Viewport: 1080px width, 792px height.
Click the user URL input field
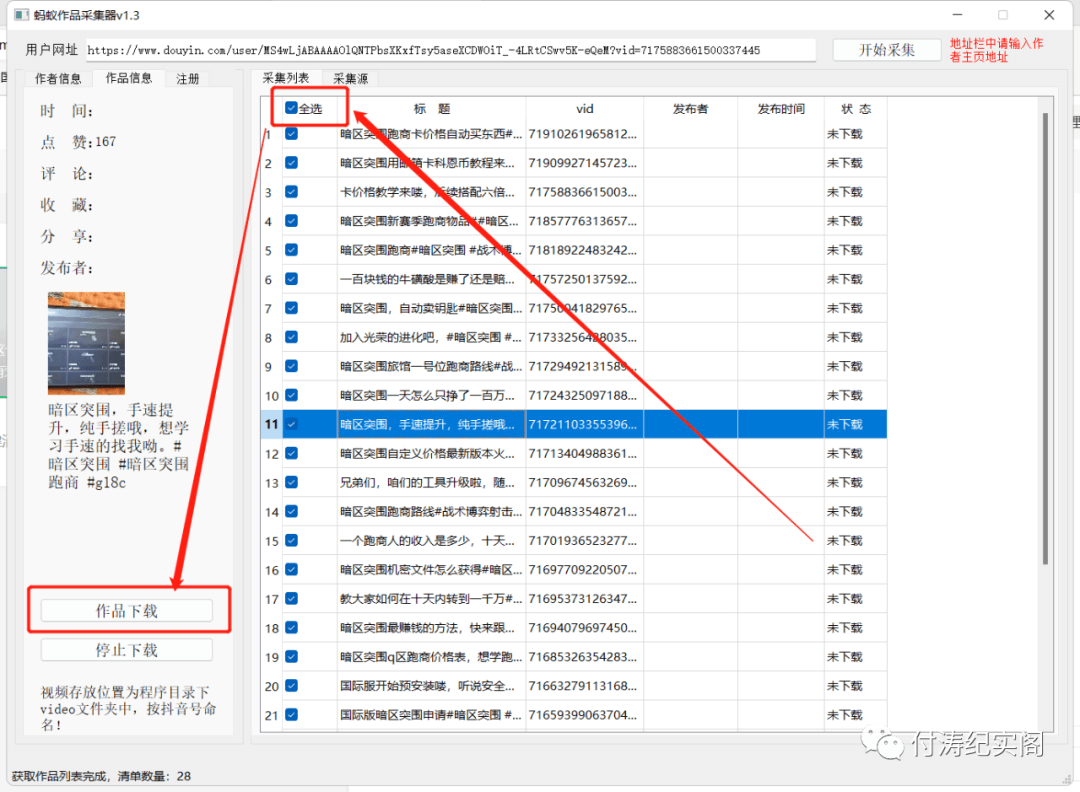pos(450,50)
